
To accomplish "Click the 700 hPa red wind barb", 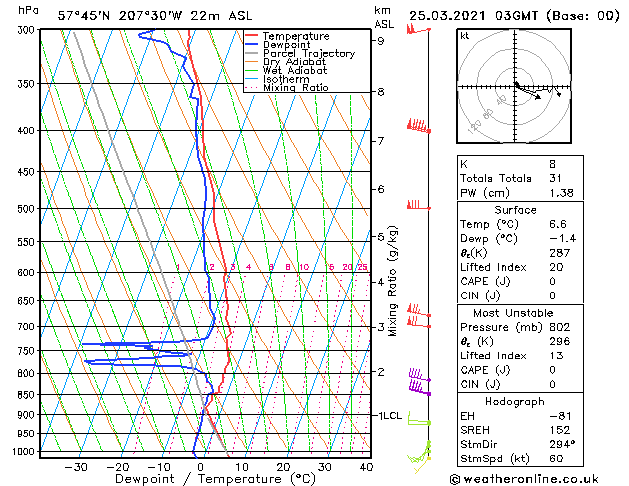I will [x=419, y=322].
